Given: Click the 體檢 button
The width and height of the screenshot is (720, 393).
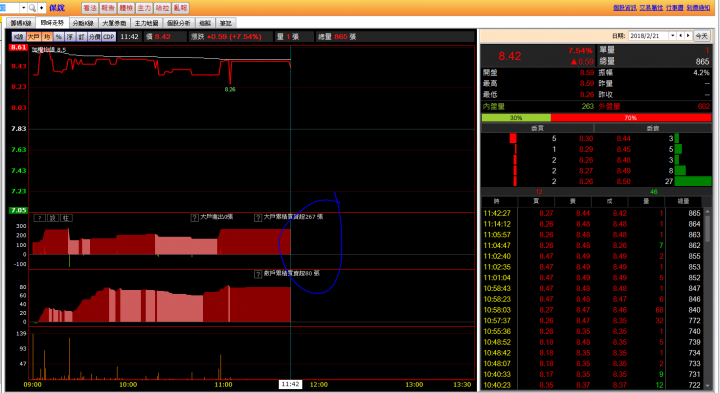Looking at the screenshot, I should (x=126, y=8).
